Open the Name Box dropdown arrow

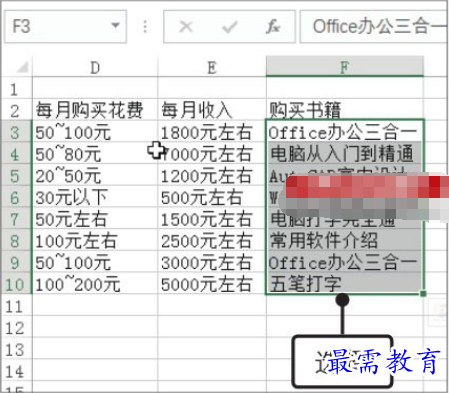click(x=115, y=25)
